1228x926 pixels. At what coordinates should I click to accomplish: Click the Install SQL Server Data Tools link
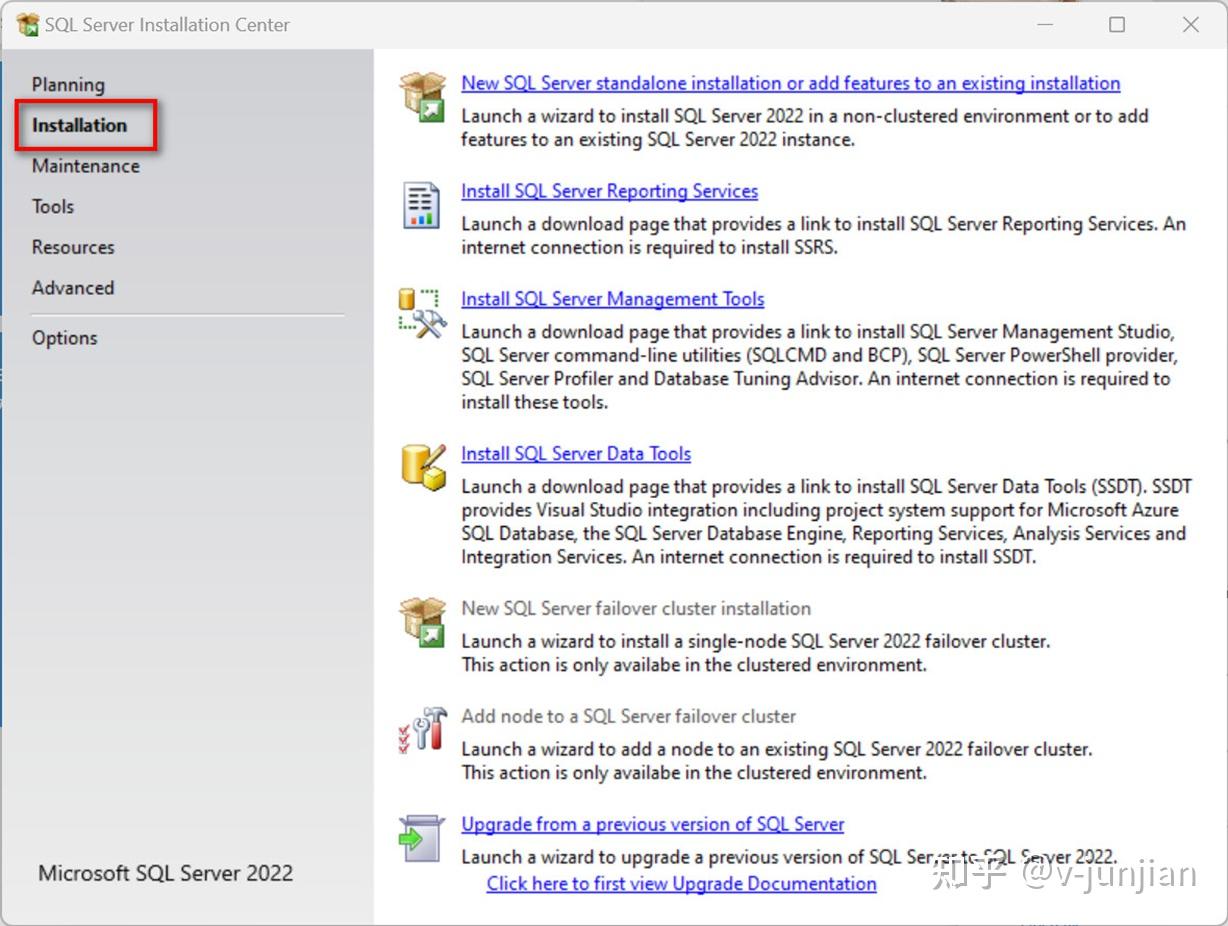coord(576,453)
